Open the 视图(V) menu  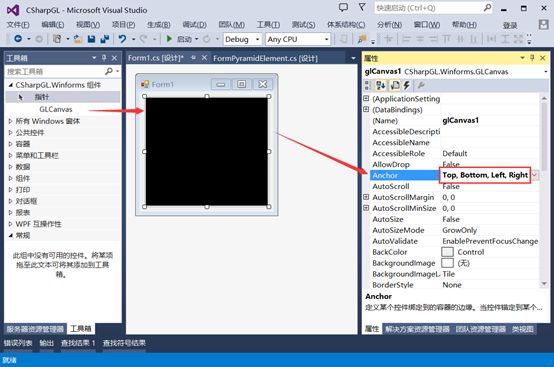pos(88,25)
